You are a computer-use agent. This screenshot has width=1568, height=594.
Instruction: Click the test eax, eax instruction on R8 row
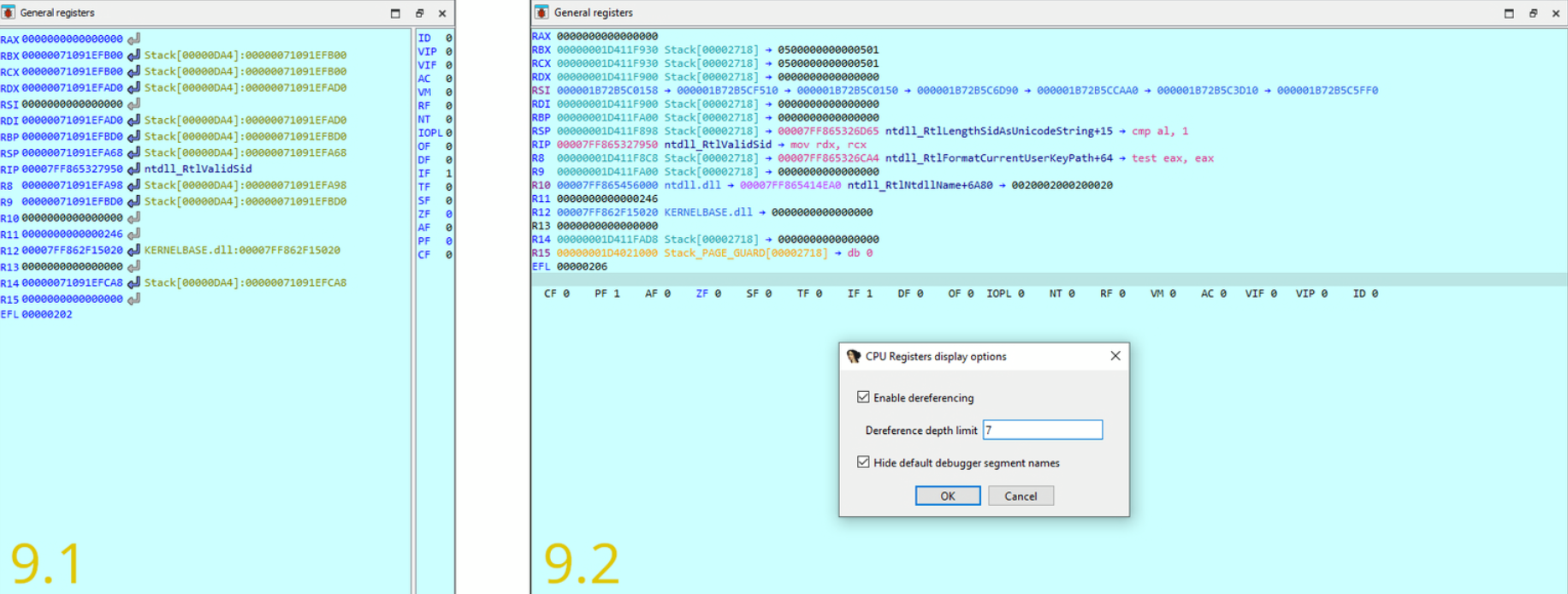pyautogui.click(x=1173, y=158)
